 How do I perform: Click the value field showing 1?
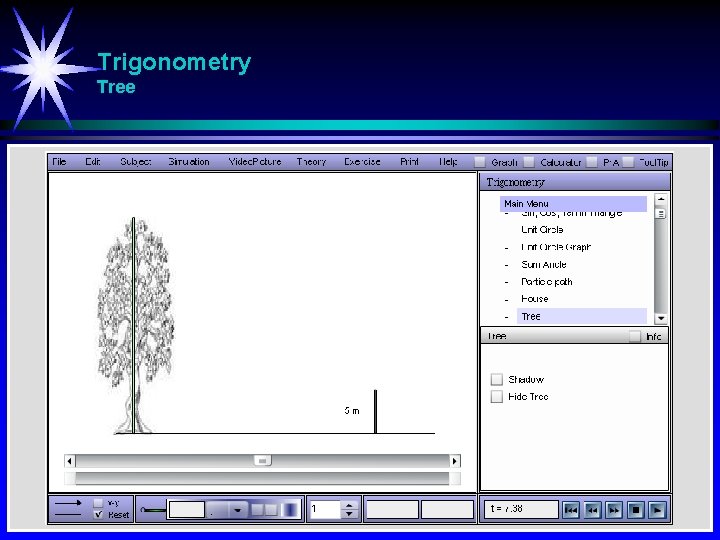(325, 510)
